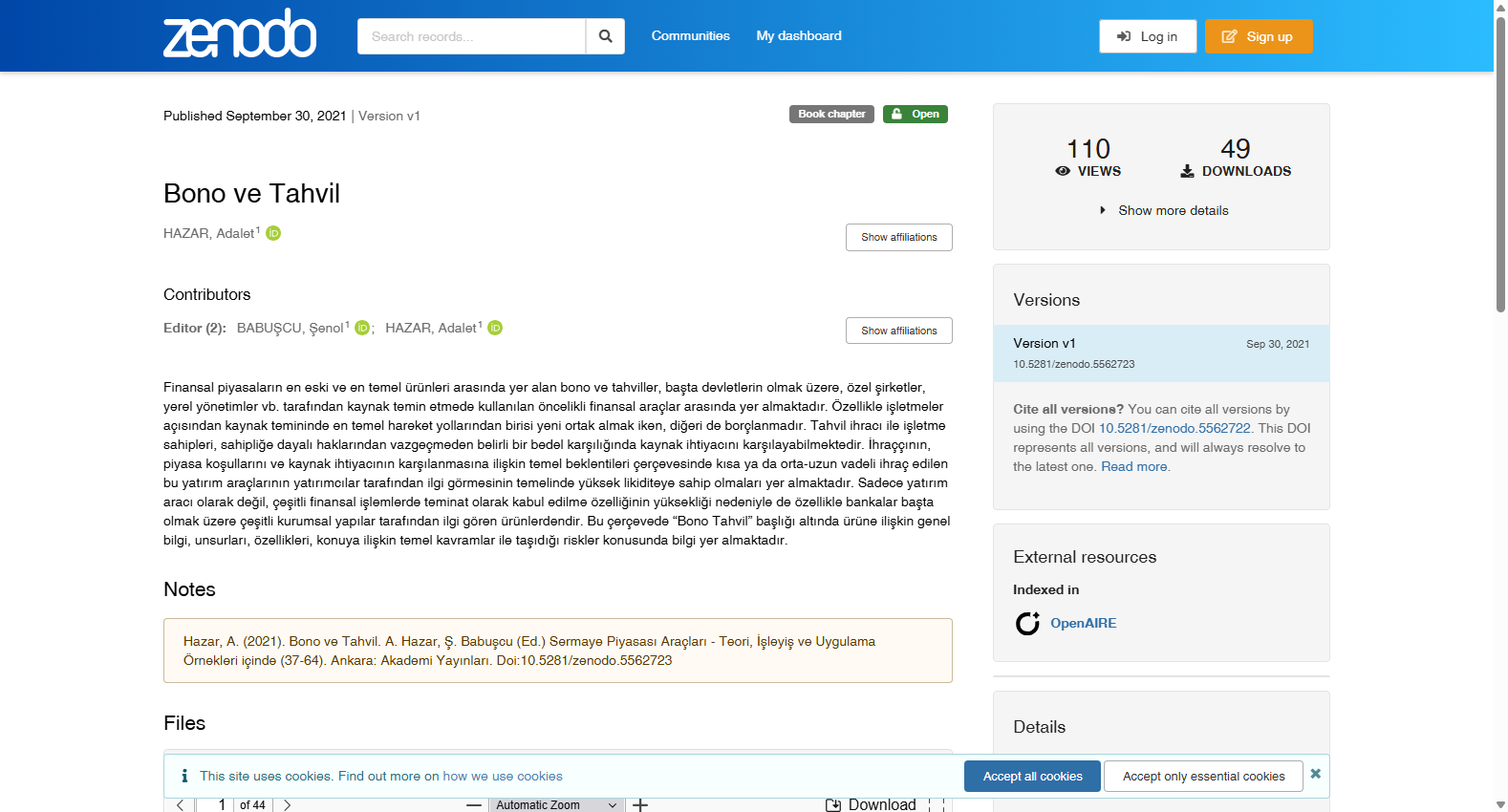Dismiss cookie banner with the X icon

1316,774
